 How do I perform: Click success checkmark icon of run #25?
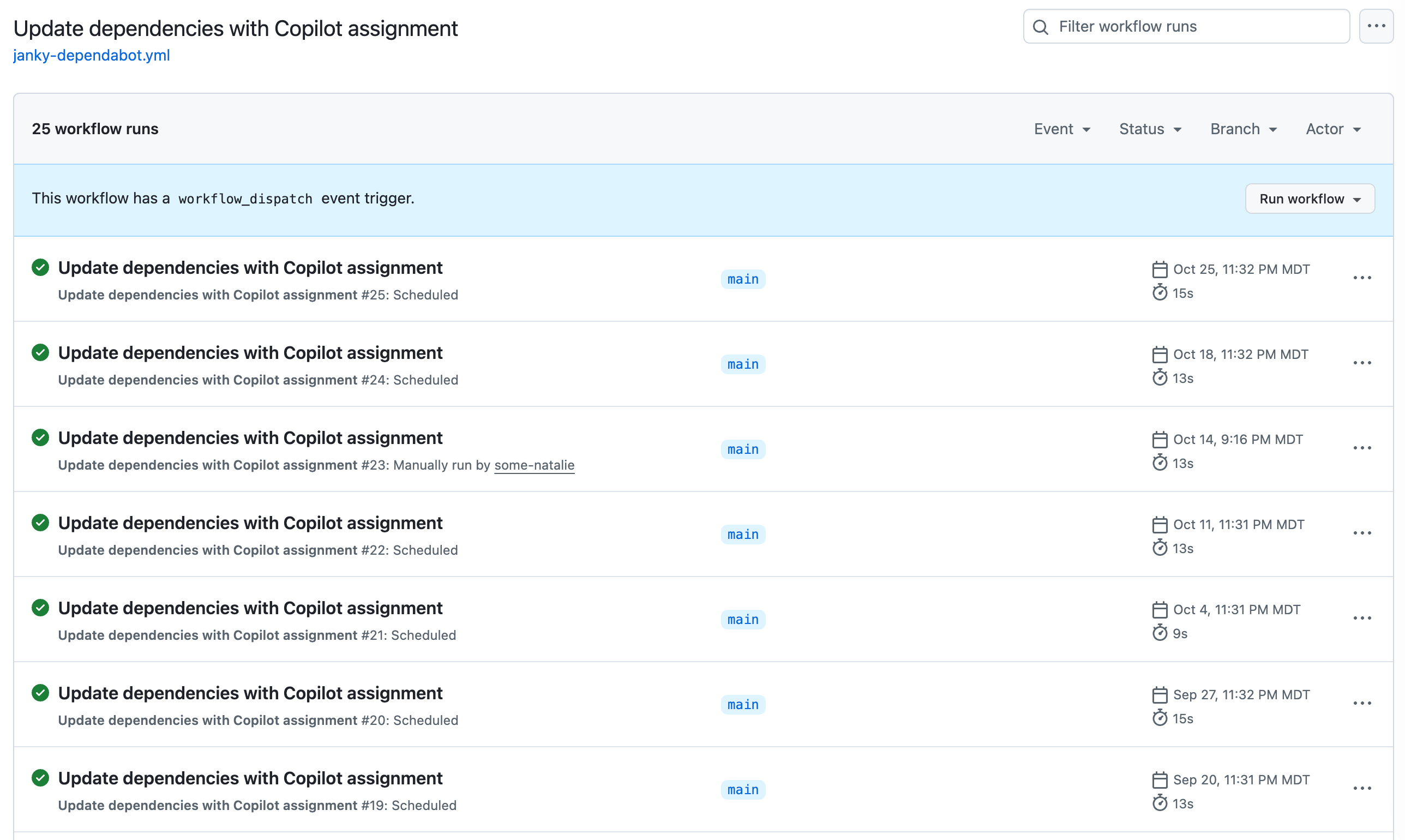point(40,267)
